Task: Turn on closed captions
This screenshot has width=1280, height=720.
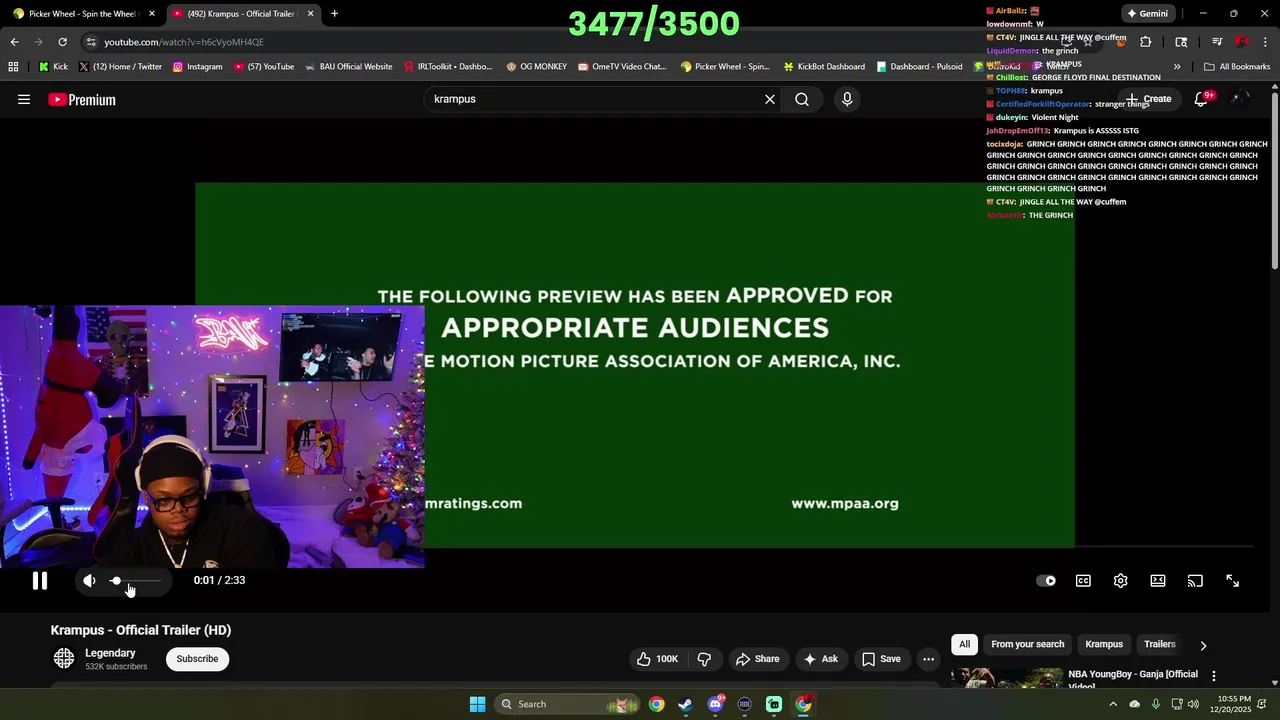Action: pos(1083,581)
